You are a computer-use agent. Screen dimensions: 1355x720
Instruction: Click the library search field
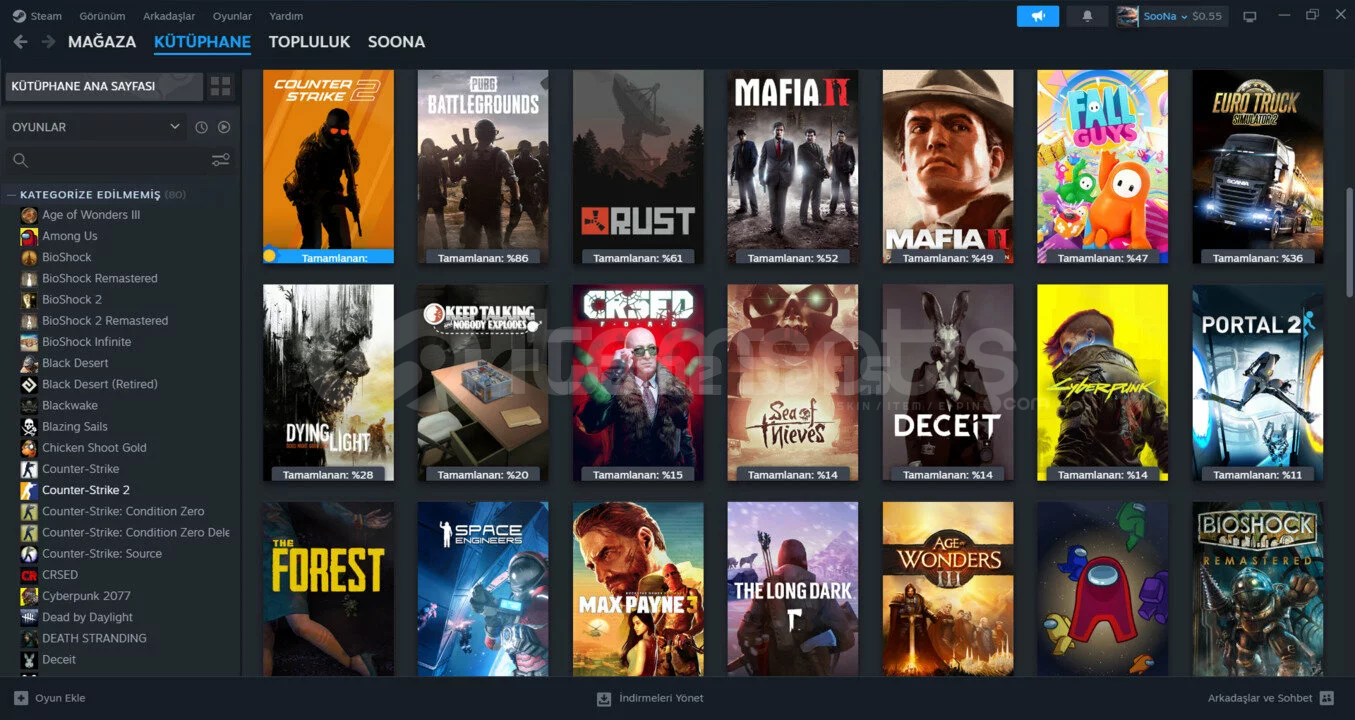coord(106,160)
